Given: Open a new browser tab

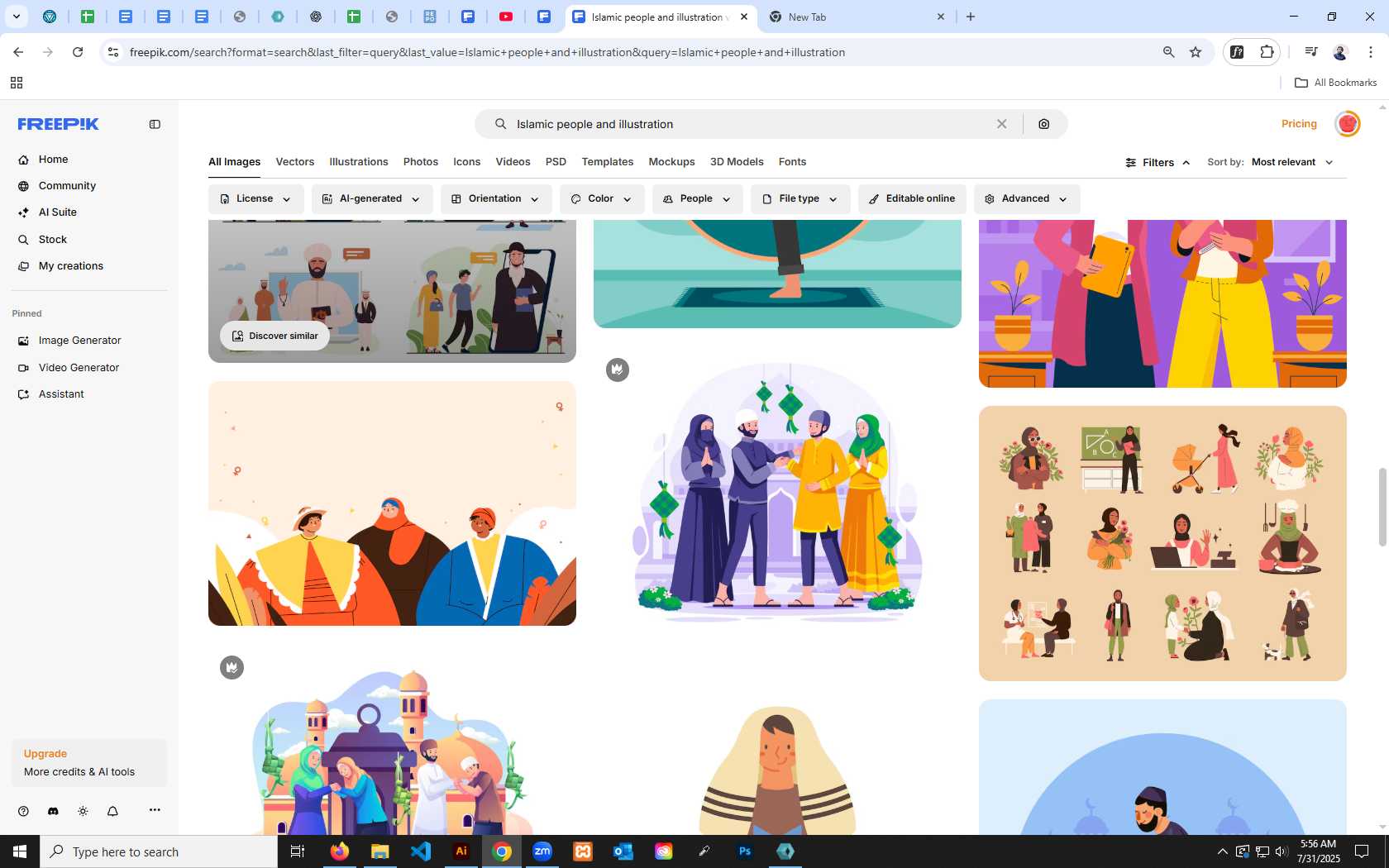Looking at the screenshot, I should click(x=971, y=17).
